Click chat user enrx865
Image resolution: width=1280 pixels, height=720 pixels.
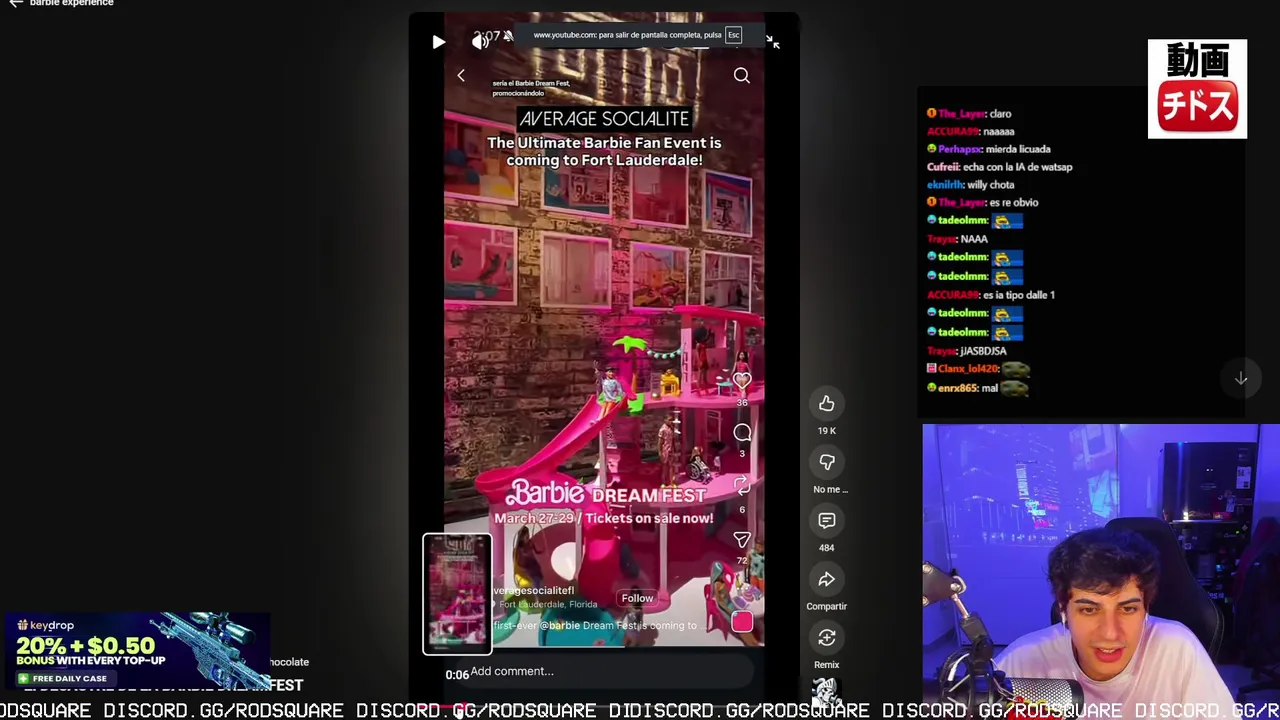pyautogui.click(x=957, y=388)
